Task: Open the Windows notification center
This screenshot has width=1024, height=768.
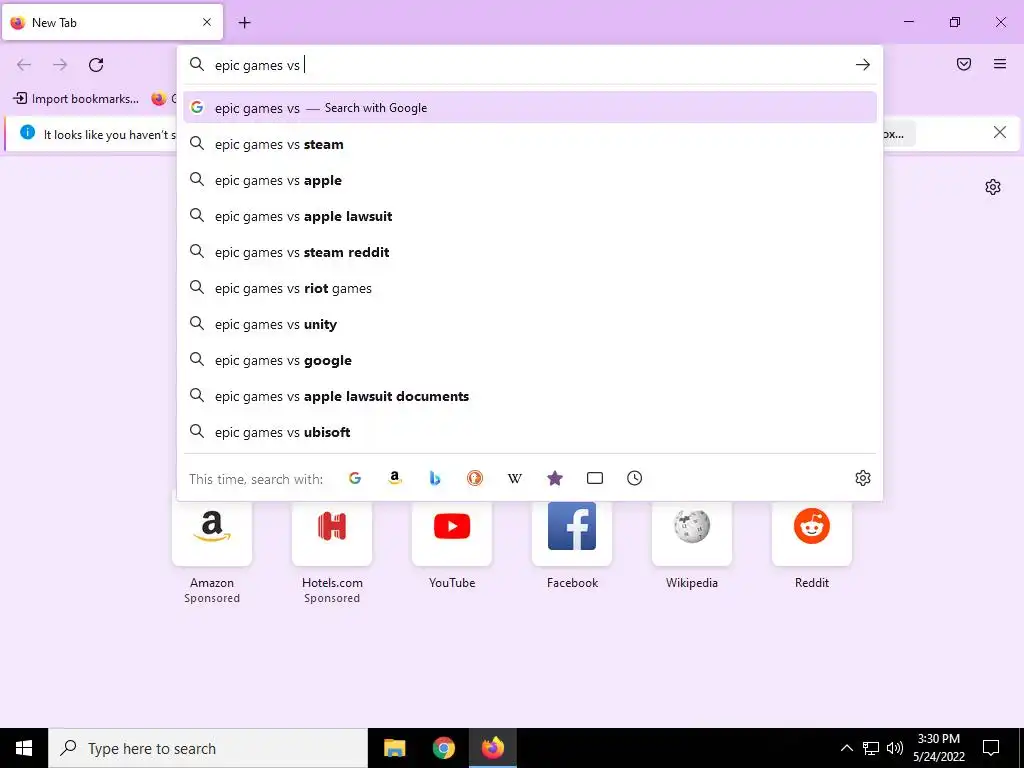Action: pos(991,748)
